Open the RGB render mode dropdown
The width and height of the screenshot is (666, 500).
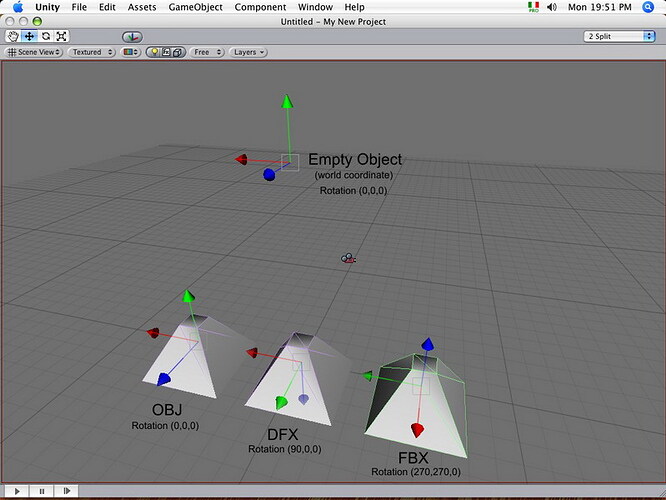coord(131,52)
